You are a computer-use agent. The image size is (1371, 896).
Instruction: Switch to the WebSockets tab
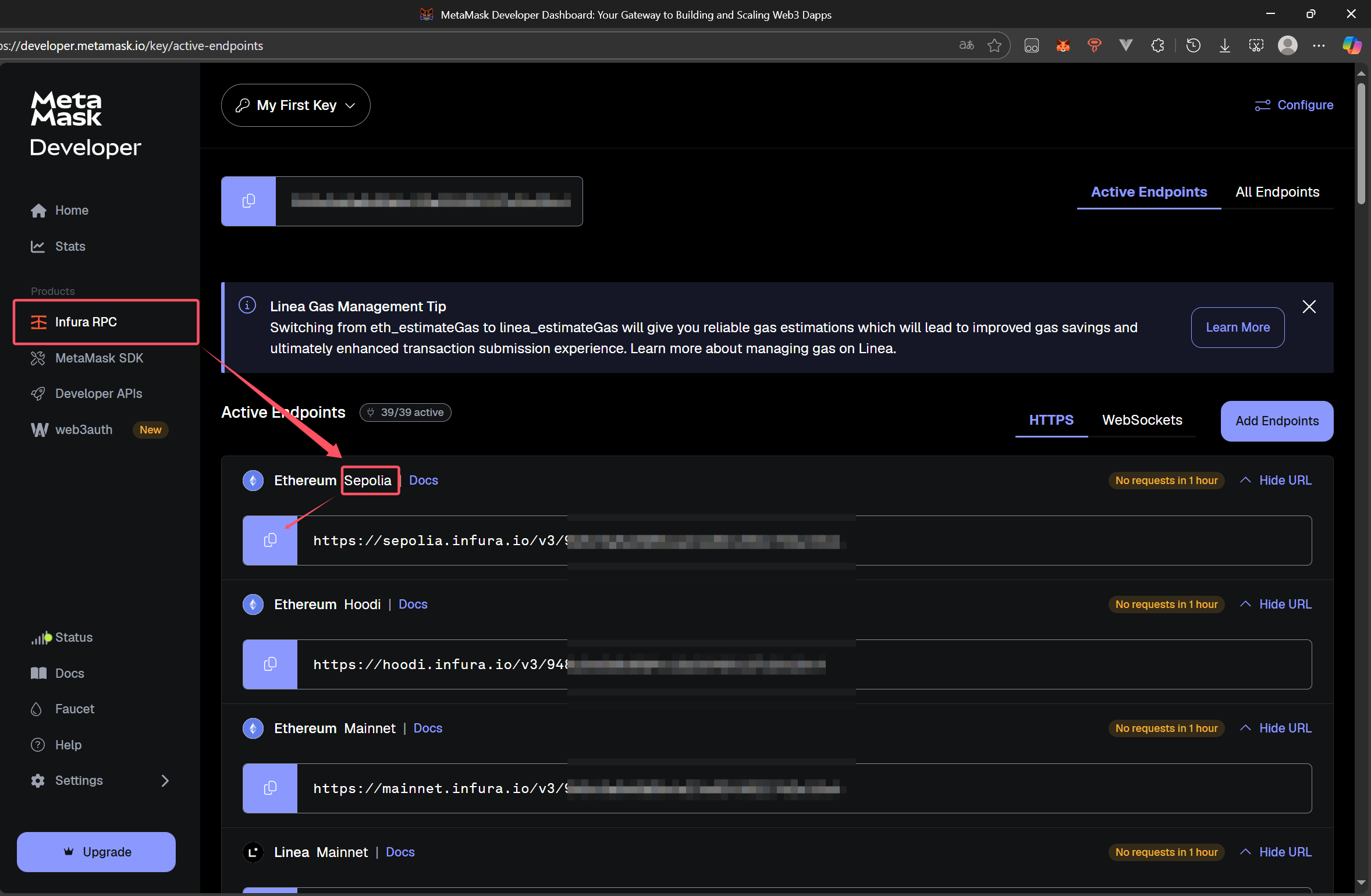point(1142,420)
